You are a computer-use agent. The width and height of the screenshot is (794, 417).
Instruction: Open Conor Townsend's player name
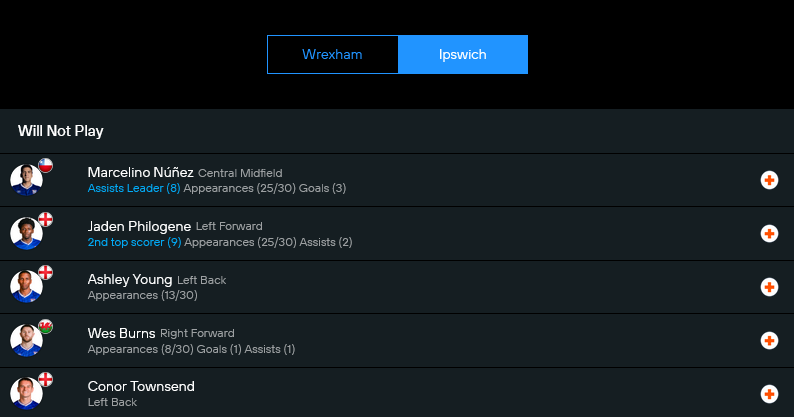(141, 386)
